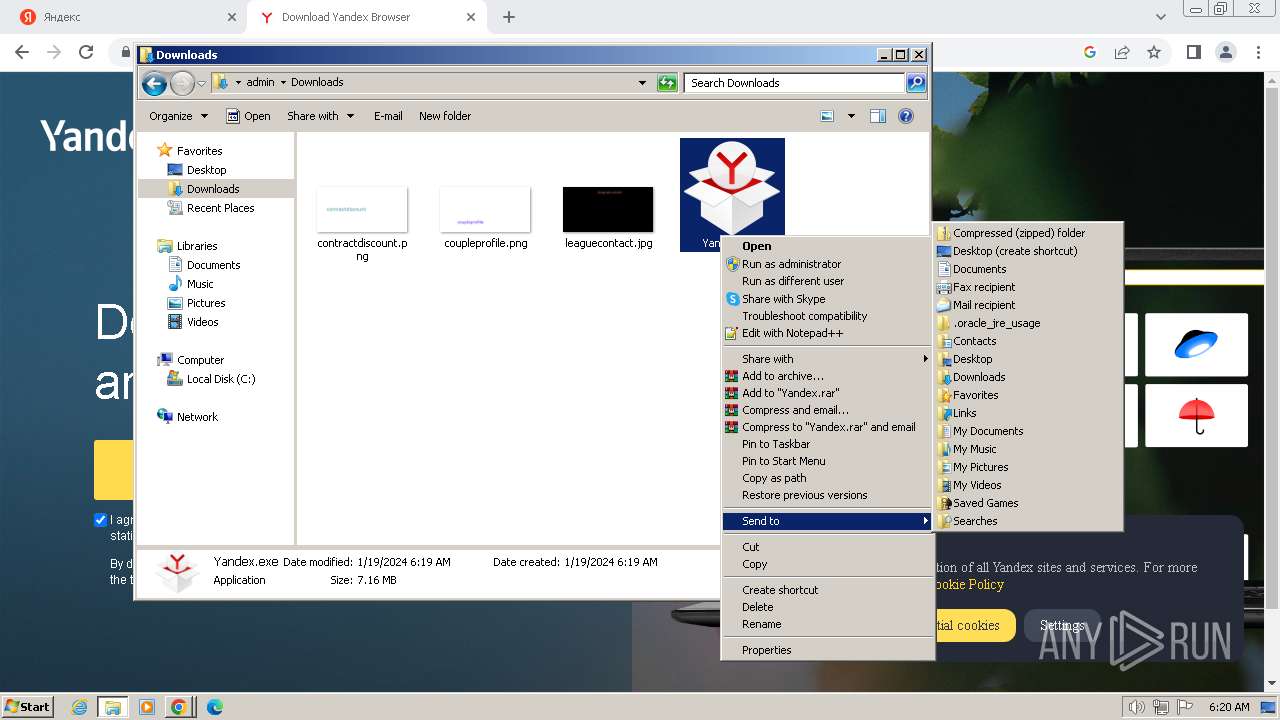Click Search Downloads input field
Image resolution: width=1280 pixels, height=720 pixels.
795,83
